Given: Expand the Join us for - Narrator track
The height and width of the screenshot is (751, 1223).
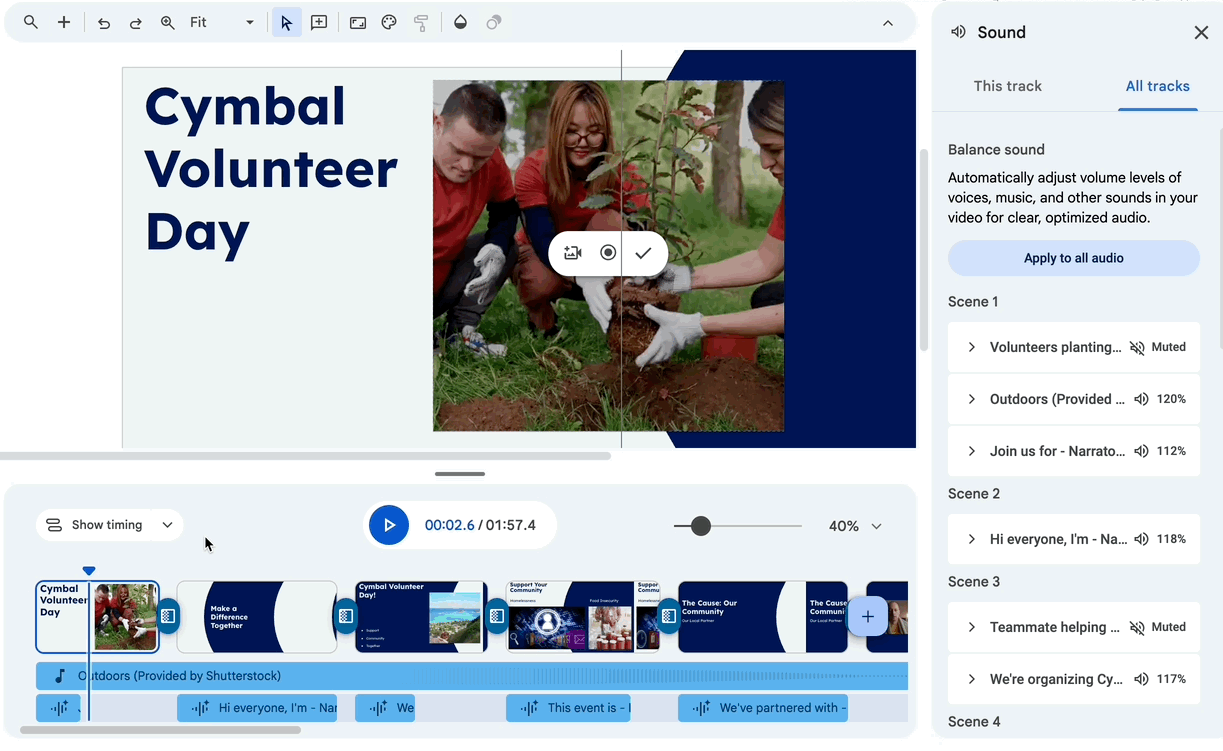Looking at the screenshot, I should (x=971, y=451).
